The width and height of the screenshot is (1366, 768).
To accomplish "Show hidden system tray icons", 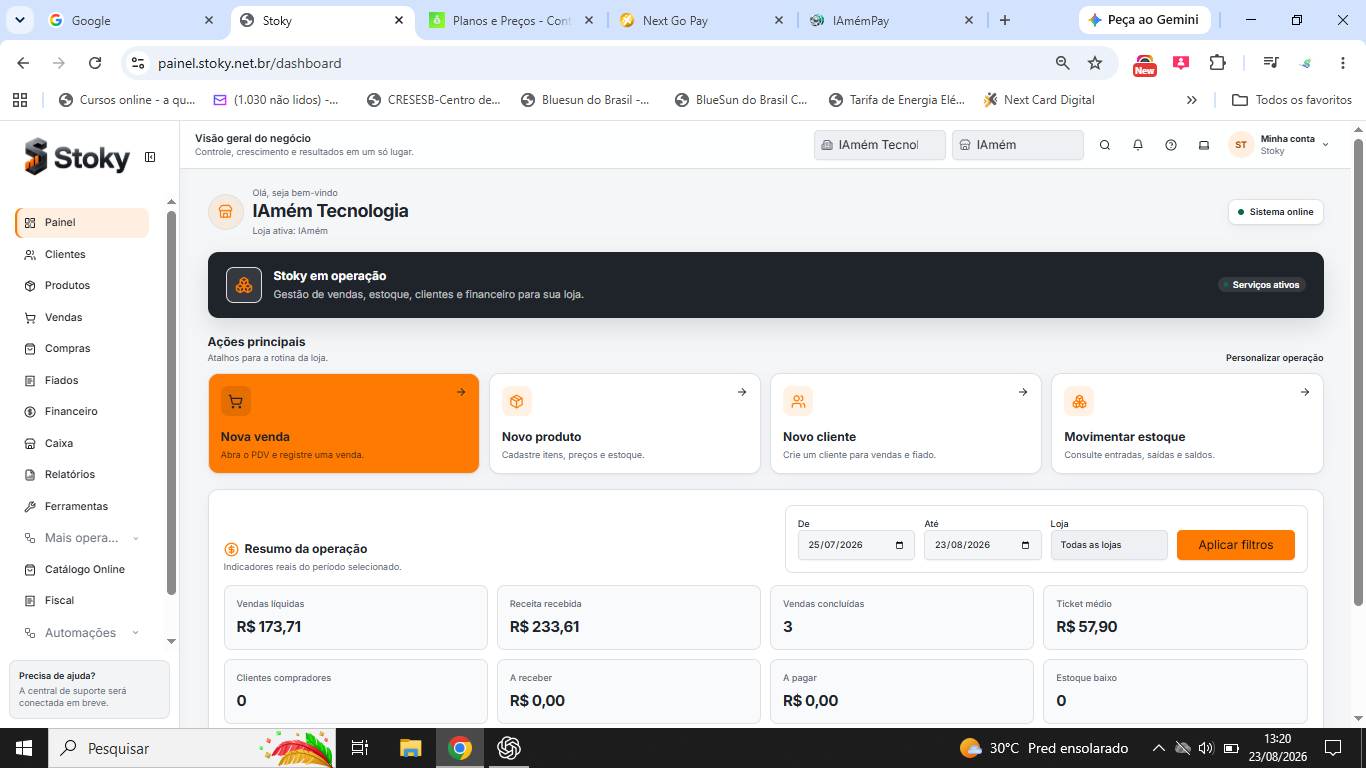I will pyautogui.click(x=1159, y=748).
